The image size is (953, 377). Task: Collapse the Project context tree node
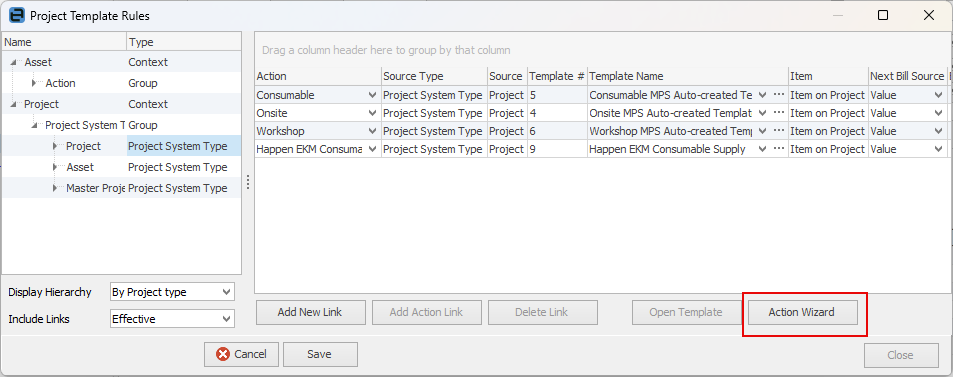pos(14,105)
